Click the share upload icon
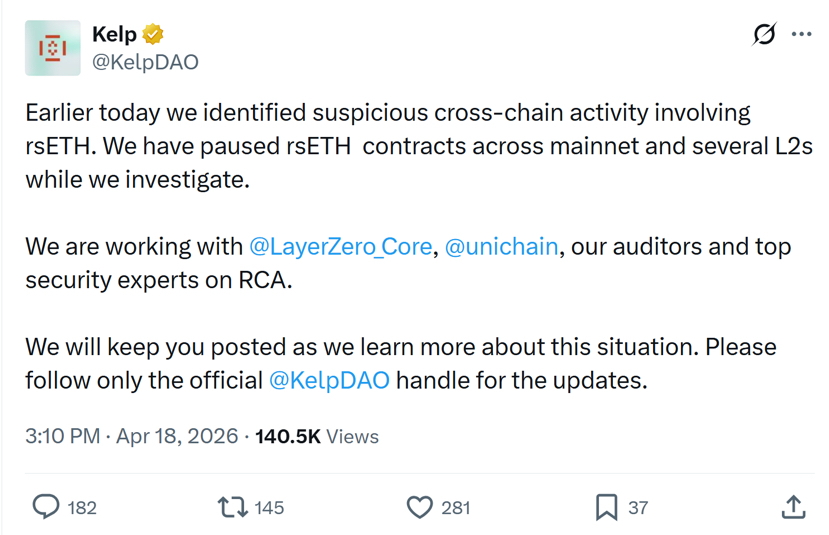Image resolution: width=829 pixels, height=535 pixels. click(793, 507)
